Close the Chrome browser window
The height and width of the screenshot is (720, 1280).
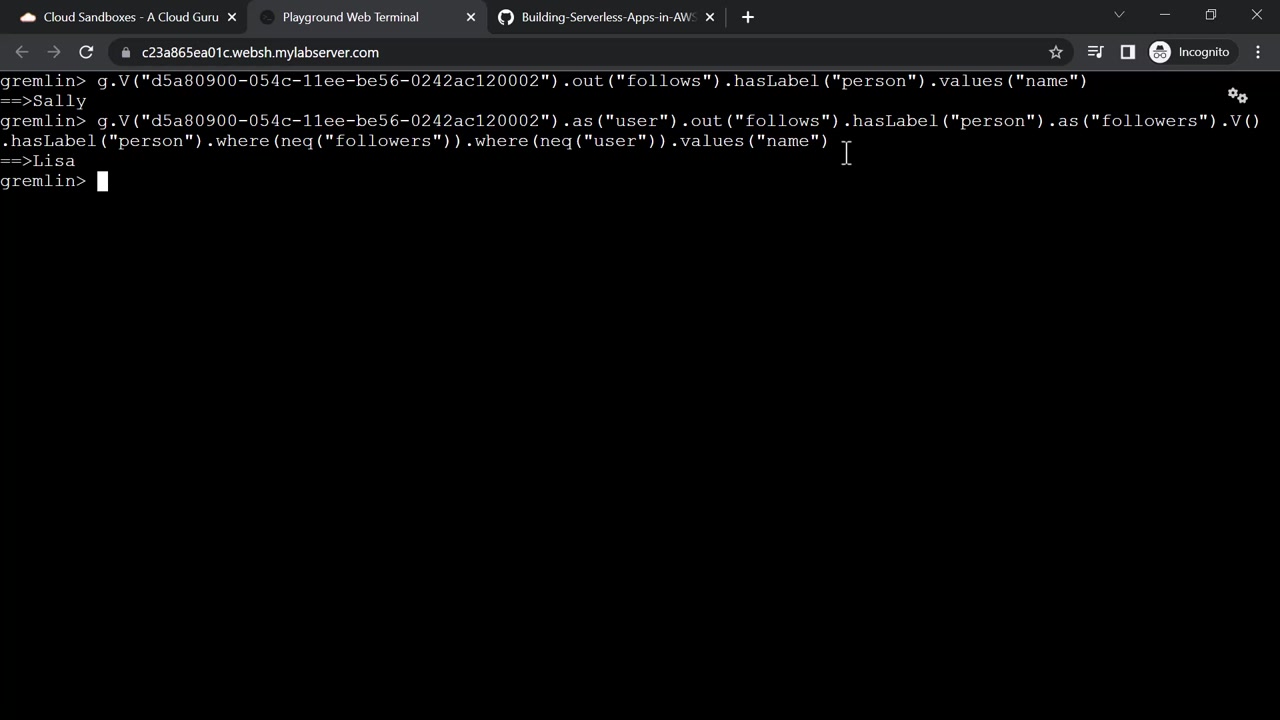click(x=1257, y=15)
